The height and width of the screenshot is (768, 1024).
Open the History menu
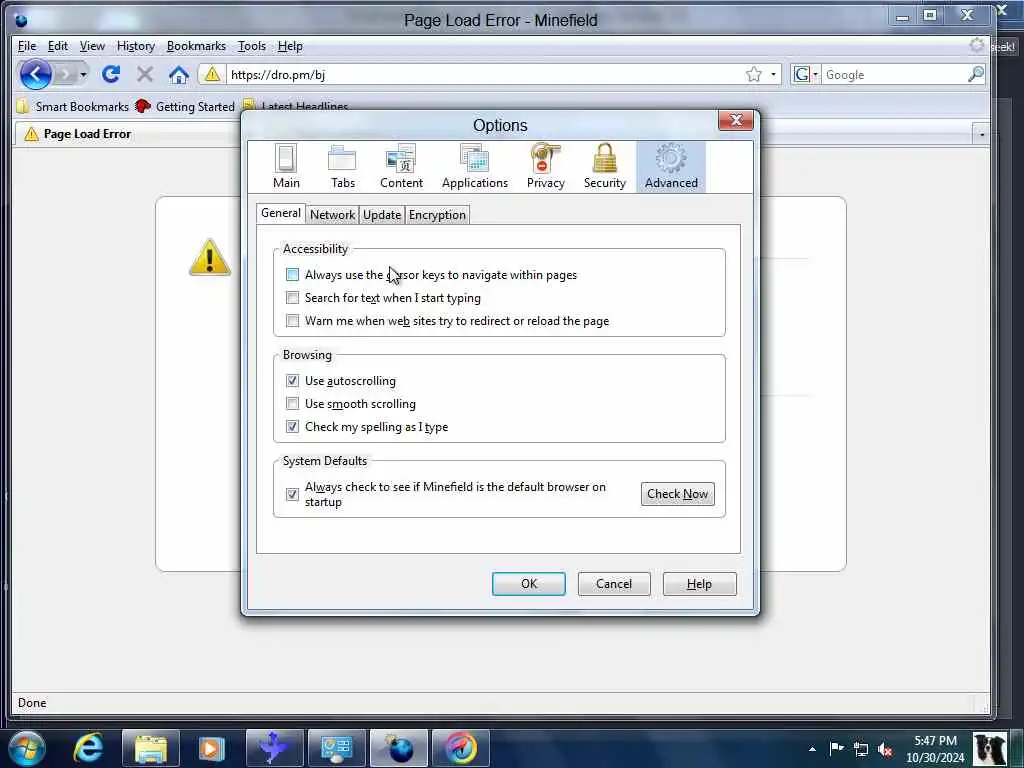point(136,46)
